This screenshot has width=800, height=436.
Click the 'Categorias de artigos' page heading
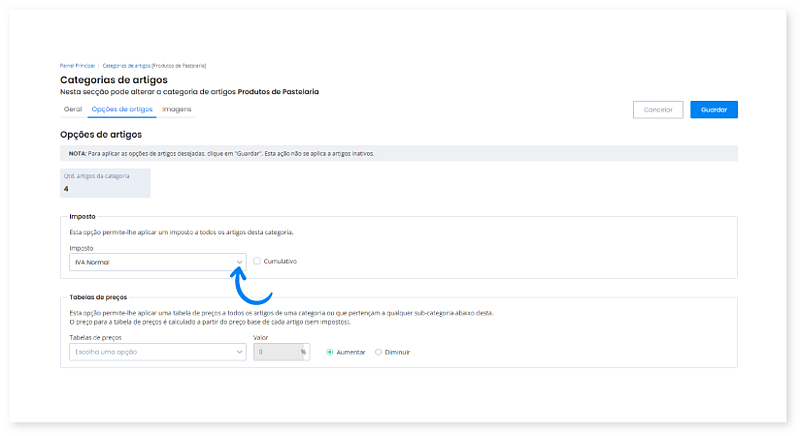point(114,79)
